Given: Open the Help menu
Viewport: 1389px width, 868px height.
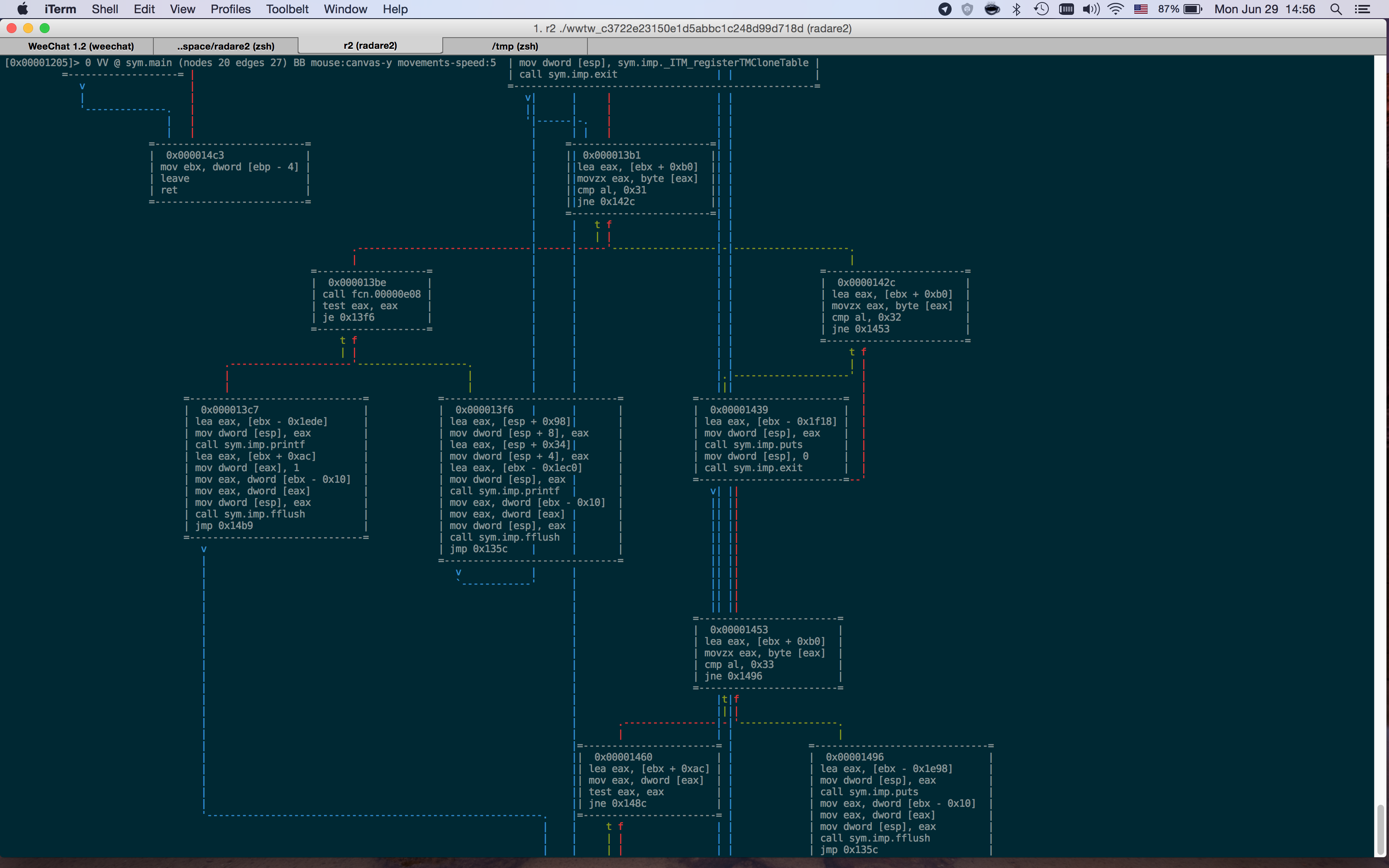Looking at the screenshot, I should pyautogui.click(x=395, y=9).
